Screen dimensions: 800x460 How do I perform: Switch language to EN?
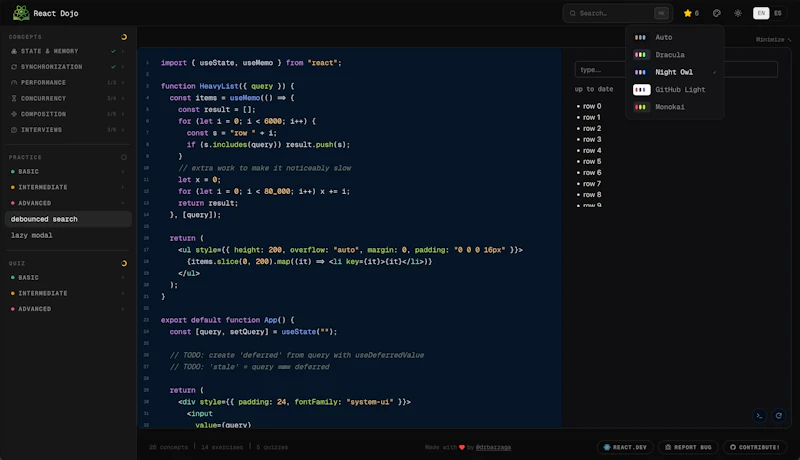761,13
